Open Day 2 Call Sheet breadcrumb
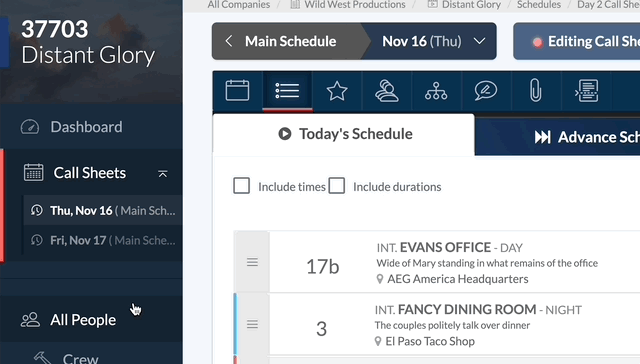640x364 pixels. click(x=608, y=4)
